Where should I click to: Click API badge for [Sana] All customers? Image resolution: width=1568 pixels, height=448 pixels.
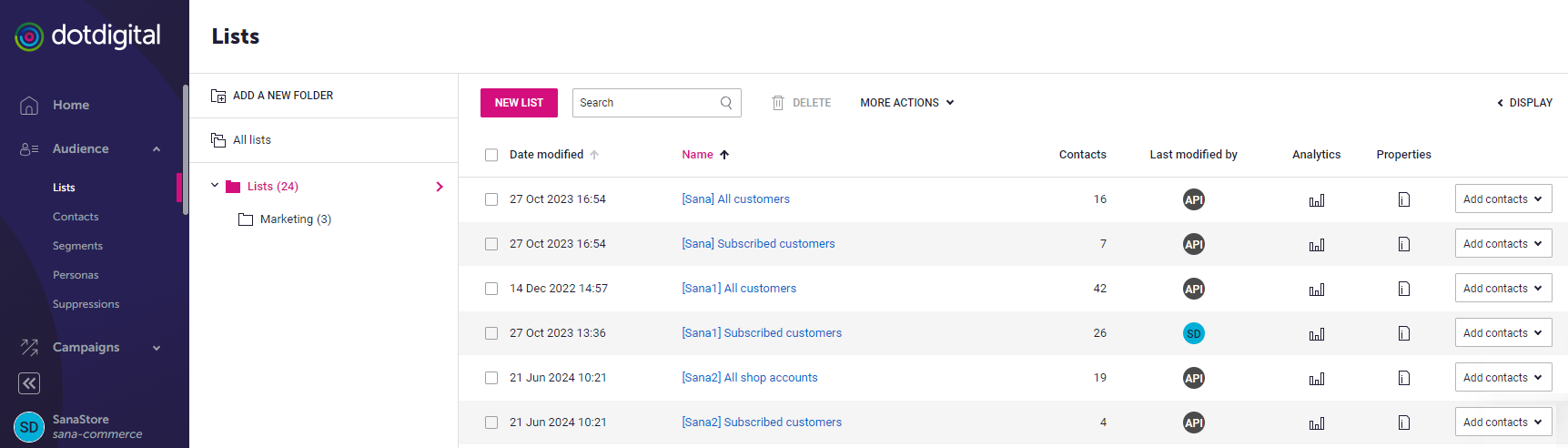pyautogui.click(x=1194, y=199)
